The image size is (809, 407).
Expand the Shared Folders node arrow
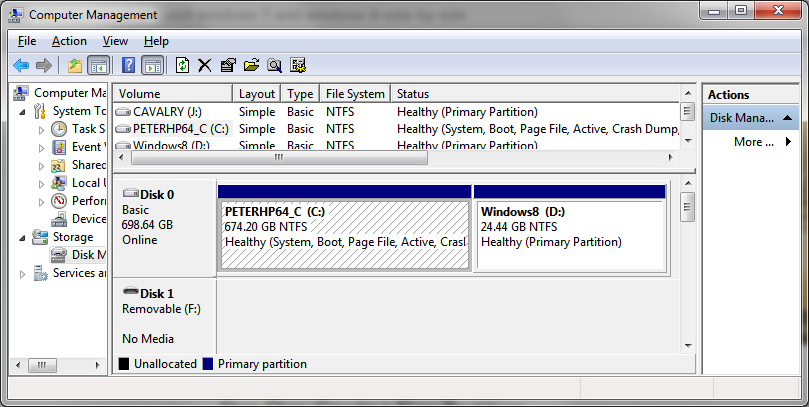click(41, 166)
